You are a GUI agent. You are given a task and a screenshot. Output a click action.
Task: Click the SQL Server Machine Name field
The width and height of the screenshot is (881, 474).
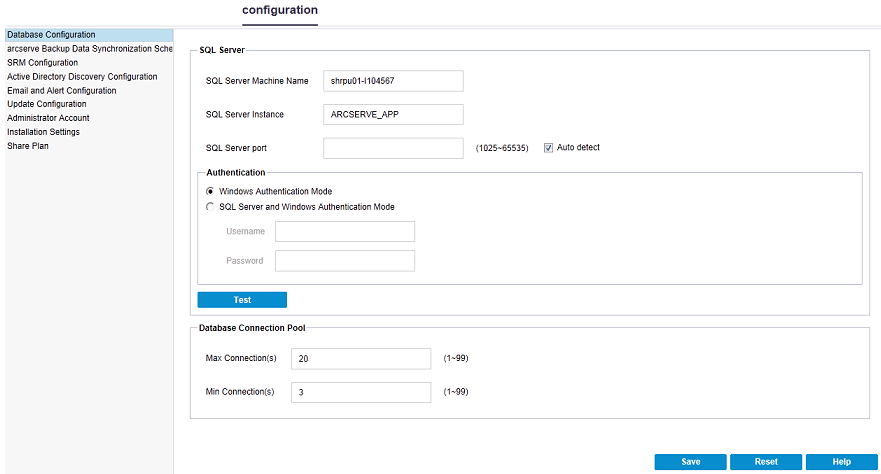[x=393, y=81]
